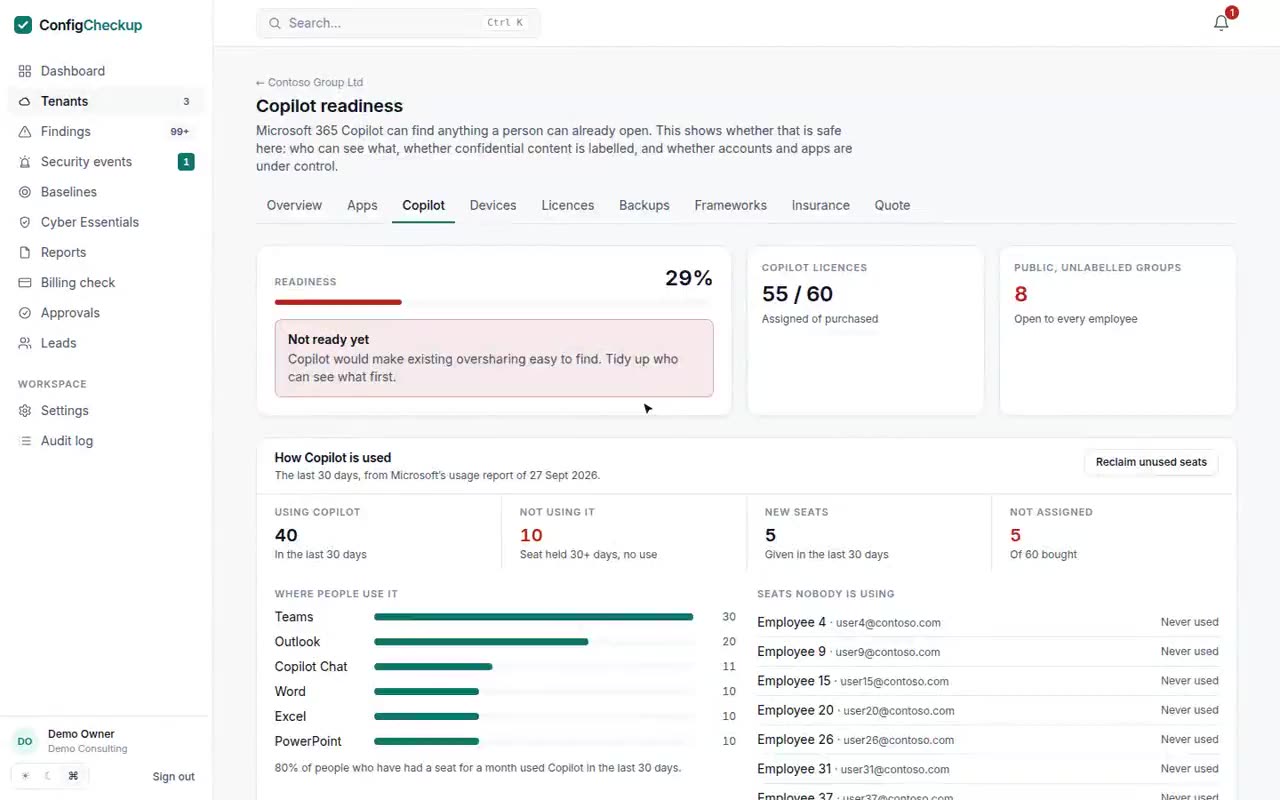Image resolution: width=1280 pixels, height=800 pixels.
Task: Open the Frameworks tab
Action: point(731,205)
